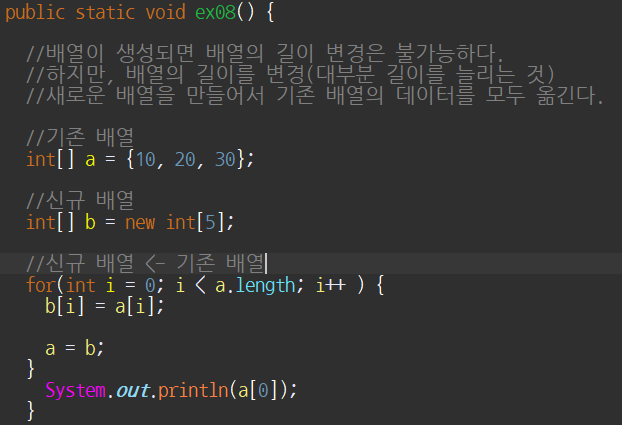This screenshot has height=425, width=622.
Task: Click 'println' method call
Action: pos(193,390)
